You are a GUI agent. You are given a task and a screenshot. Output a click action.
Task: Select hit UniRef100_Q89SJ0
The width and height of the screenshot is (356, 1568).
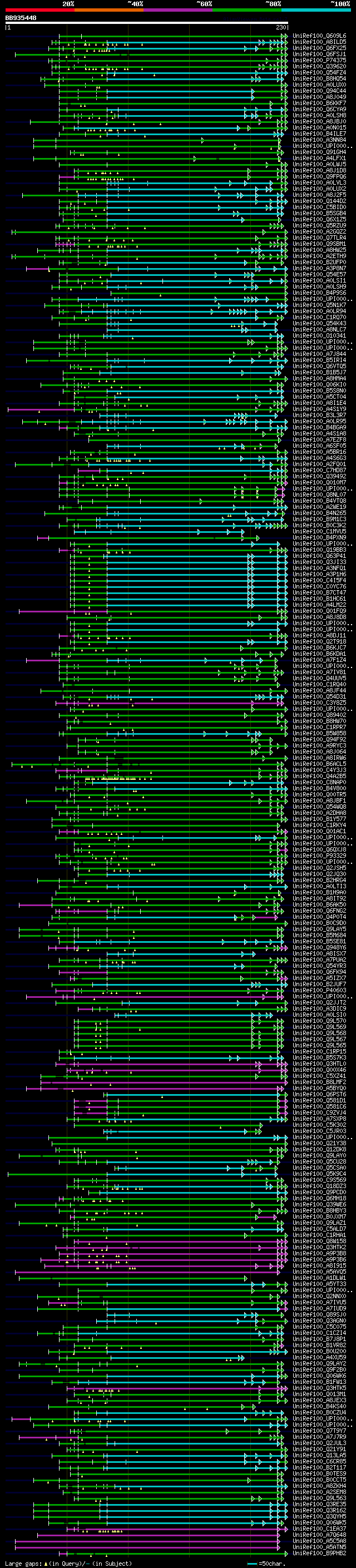[319, 1314]
